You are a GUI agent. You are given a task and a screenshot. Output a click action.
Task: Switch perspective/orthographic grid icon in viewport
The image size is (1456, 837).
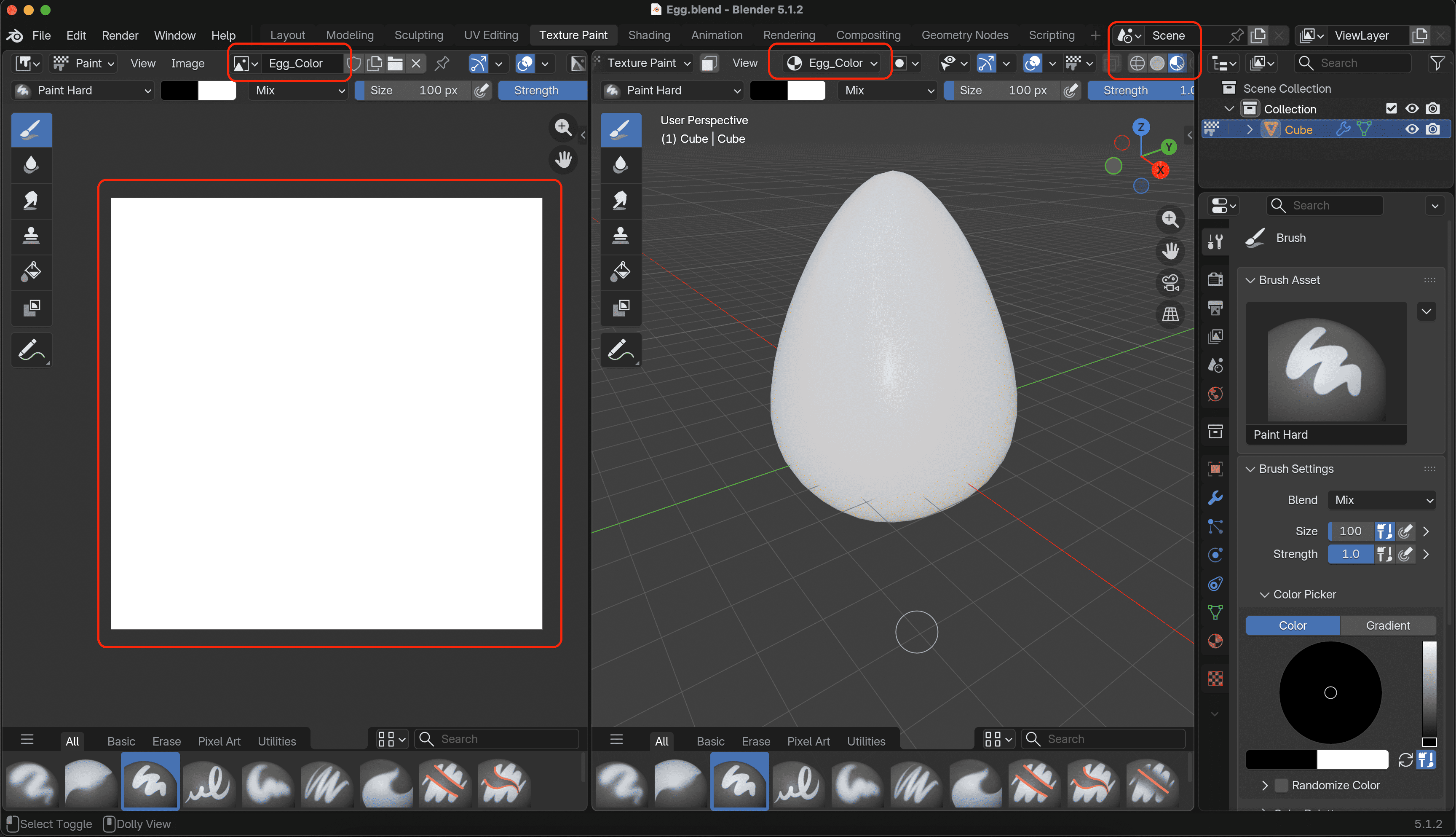coord(1170,314)
